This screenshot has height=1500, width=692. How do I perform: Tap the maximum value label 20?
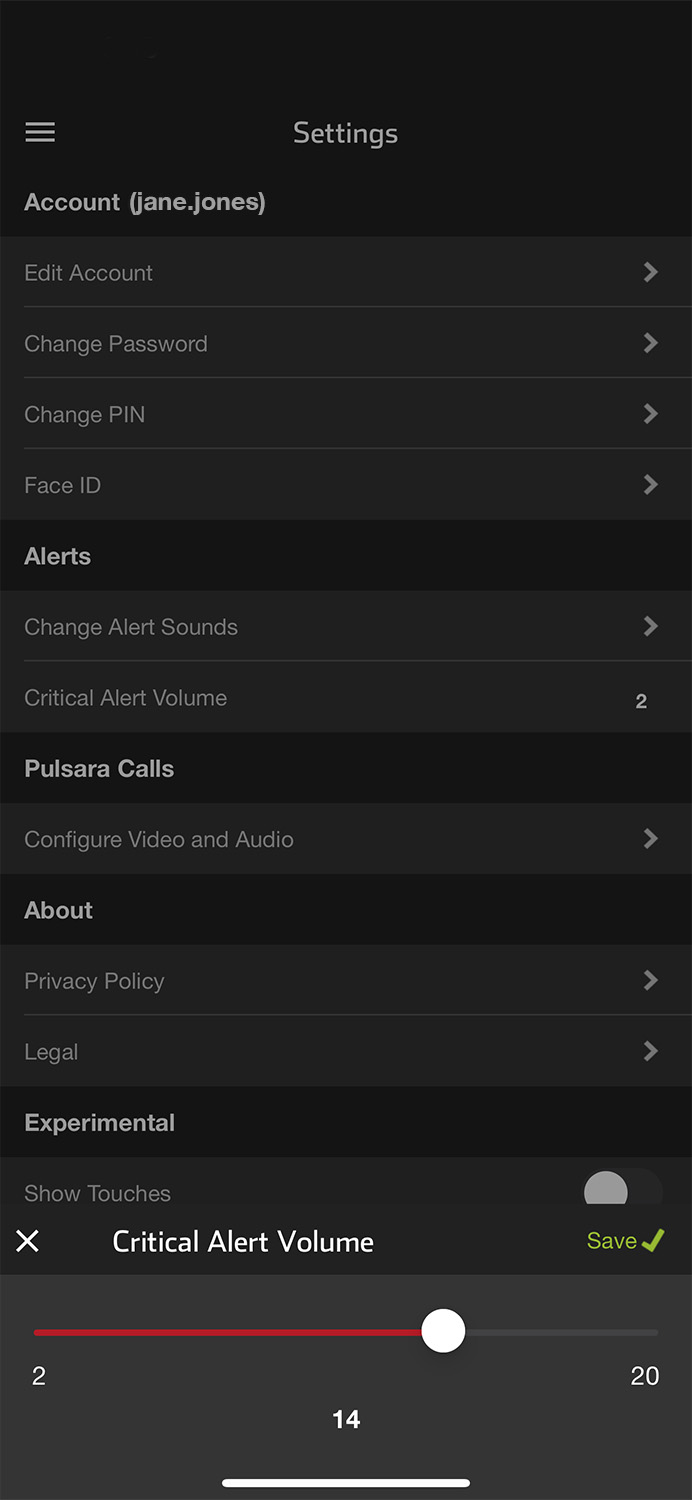coord(645,1376)
